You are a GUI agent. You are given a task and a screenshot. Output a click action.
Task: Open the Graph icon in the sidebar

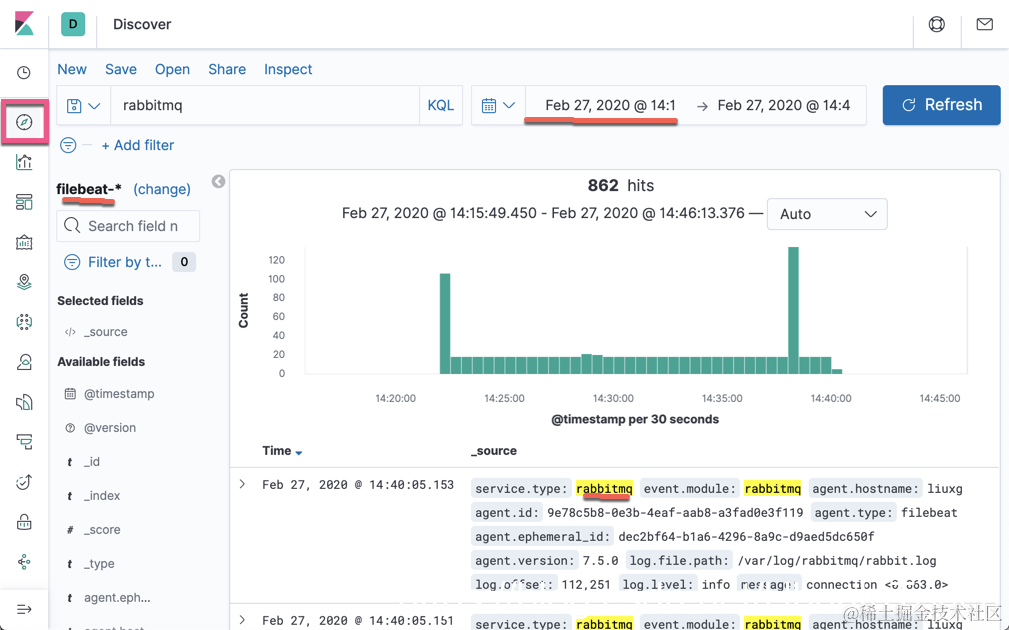pyautogui.click(x=24, y=562)
